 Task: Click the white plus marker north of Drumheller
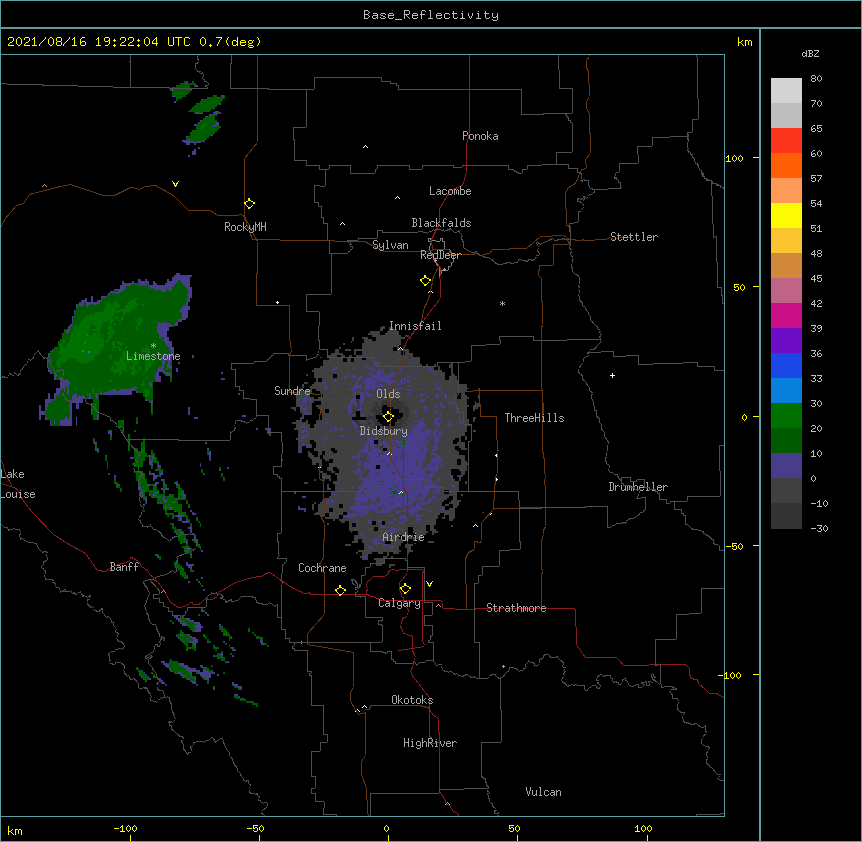click(612, 375)
